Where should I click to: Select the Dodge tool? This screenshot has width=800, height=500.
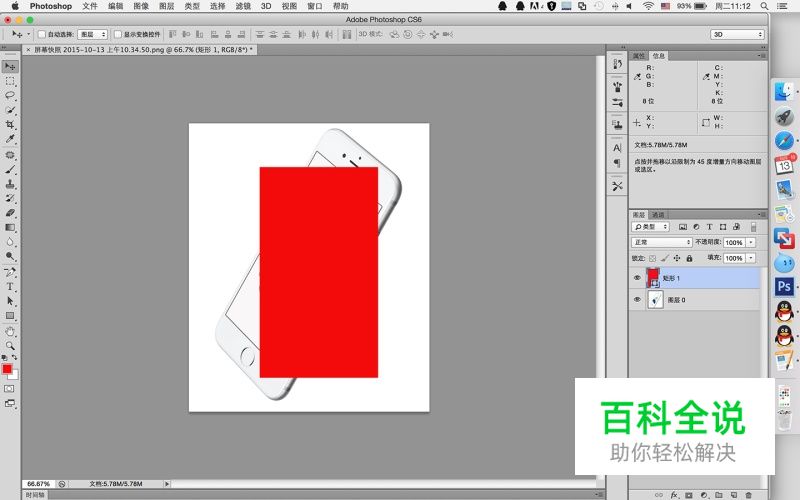click(x=10, y=256)
